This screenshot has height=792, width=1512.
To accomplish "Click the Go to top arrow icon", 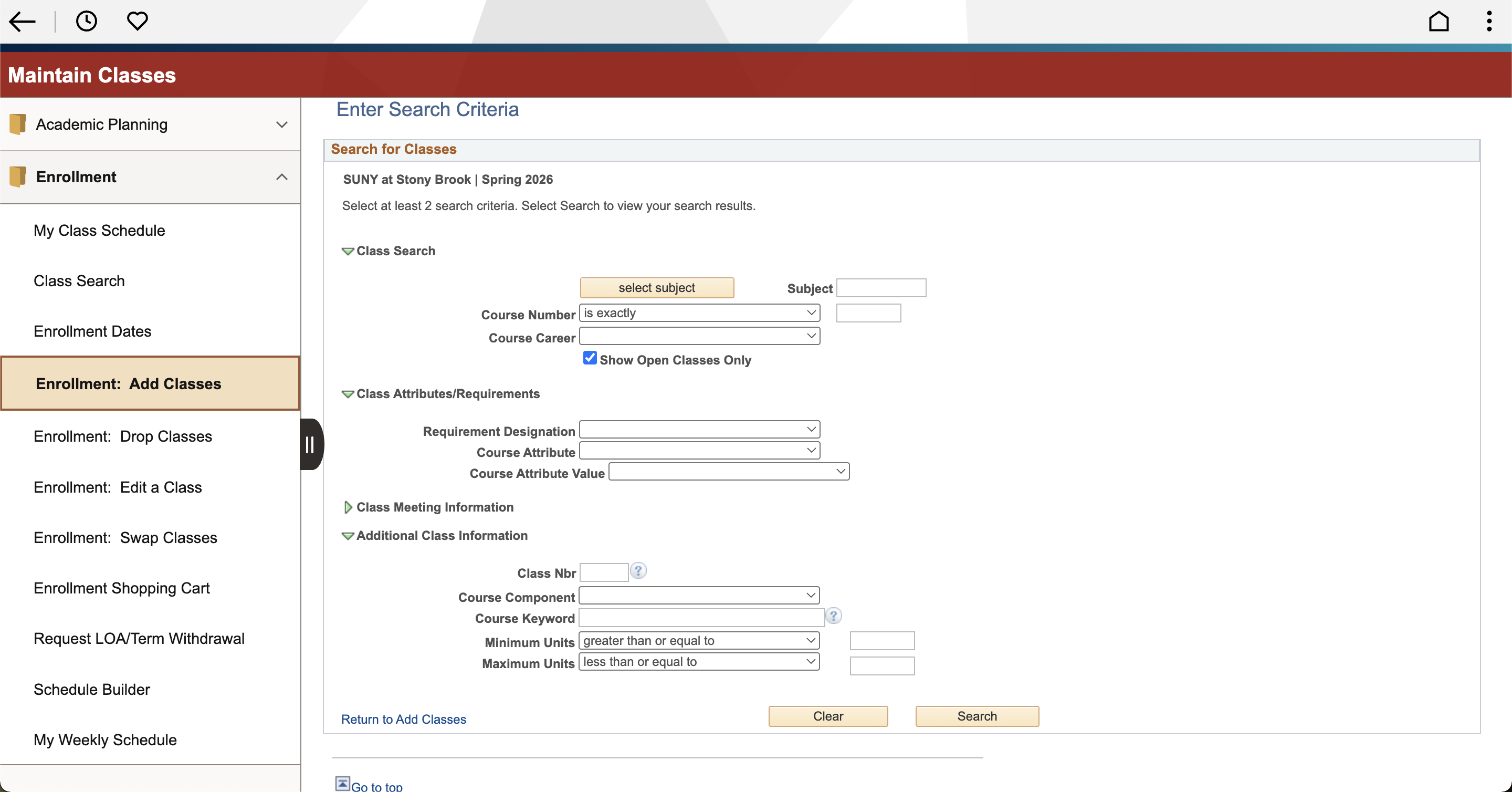I will [342, 783].
